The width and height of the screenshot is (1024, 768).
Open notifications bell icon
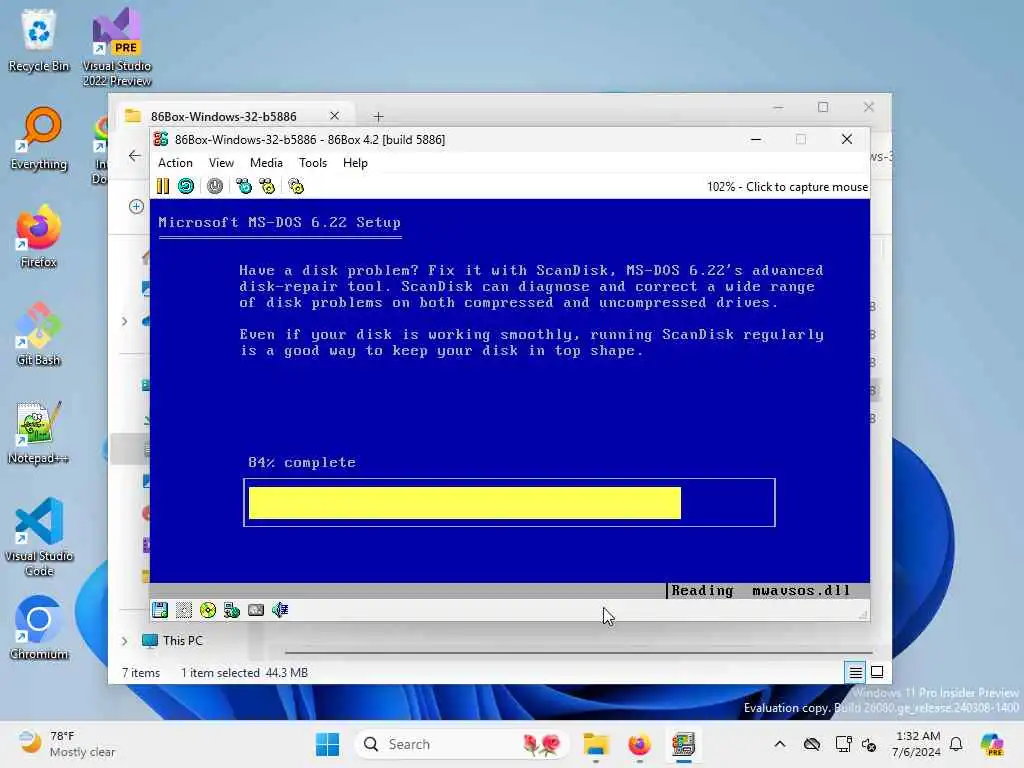point(957,744)
